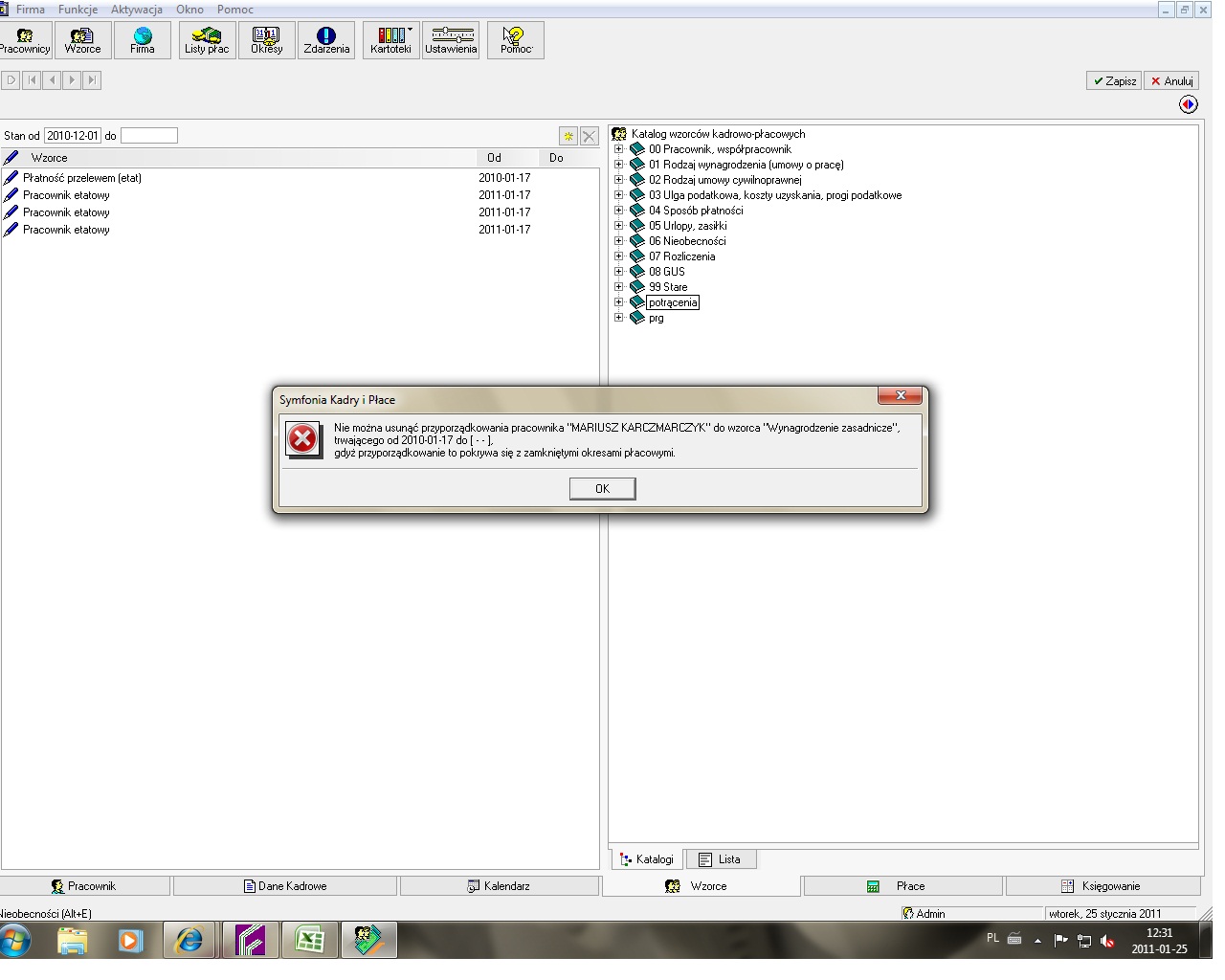1225x980 pixels.
Task: Close the Symfonia Kadry i Płace dialog
Action: point(900,395)
